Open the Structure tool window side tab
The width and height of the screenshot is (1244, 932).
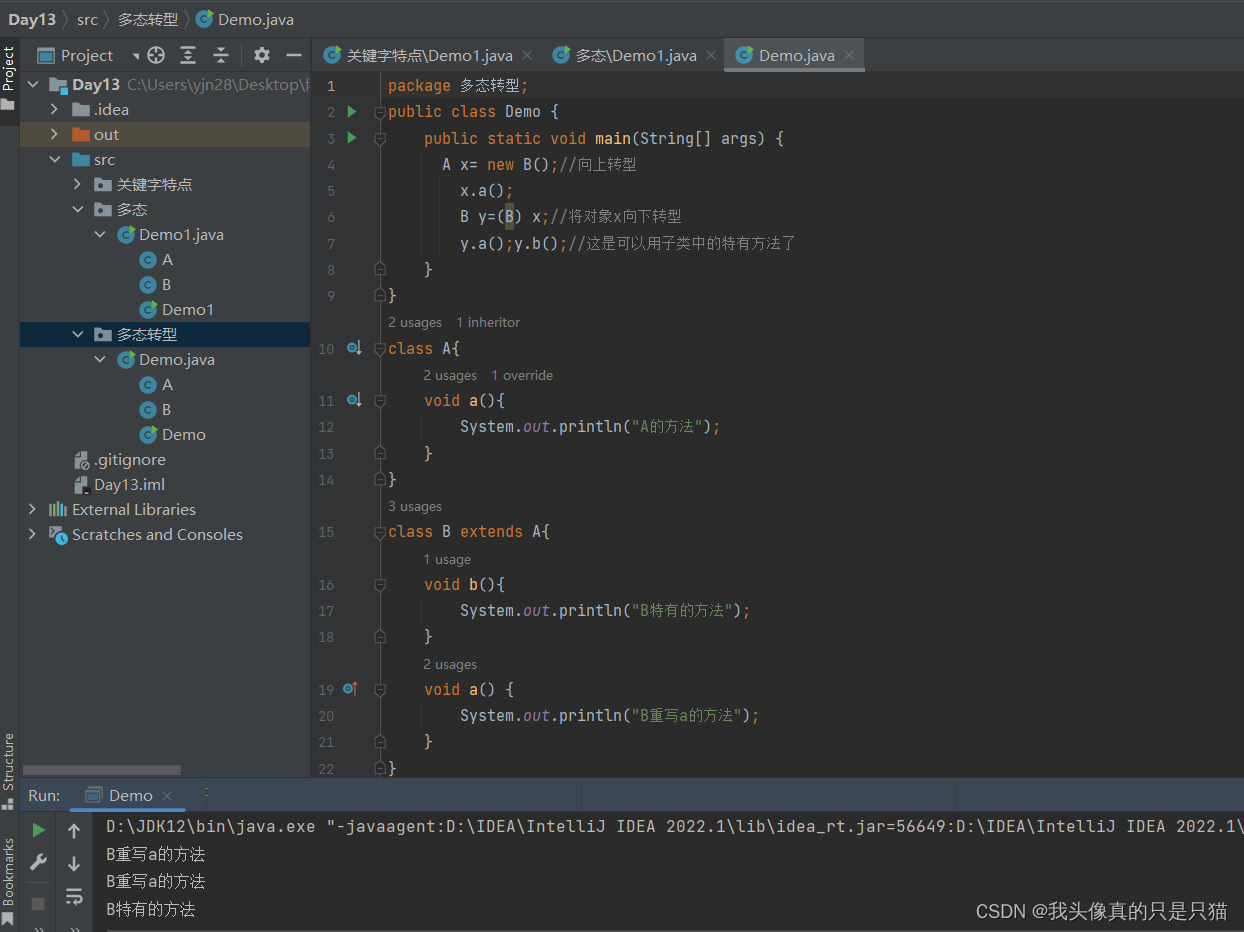point(9,770)
